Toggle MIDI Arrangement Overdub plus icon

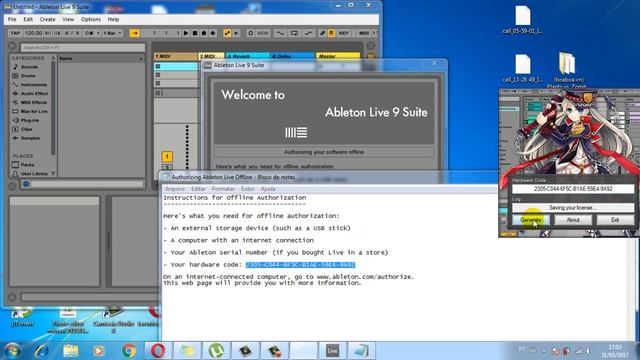(213, 33)
